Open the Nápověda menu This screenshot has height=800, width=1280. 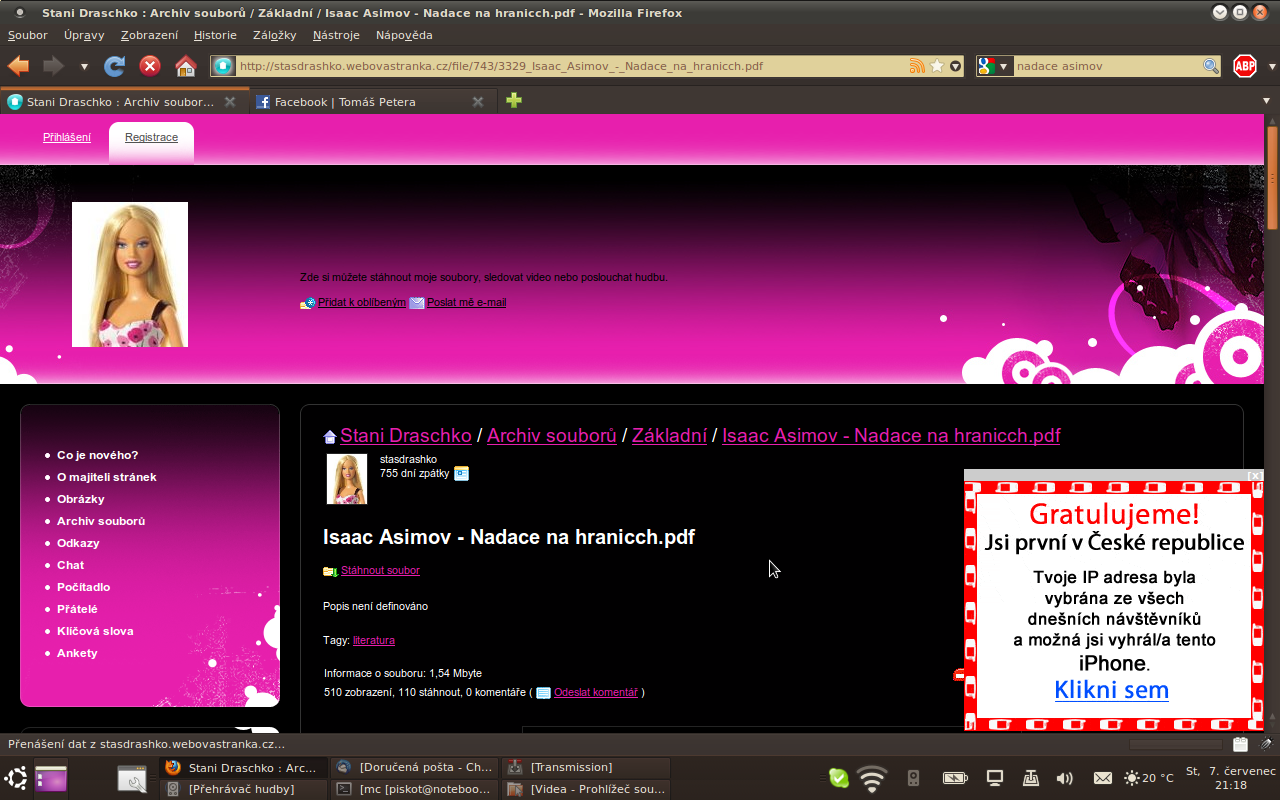404,35
